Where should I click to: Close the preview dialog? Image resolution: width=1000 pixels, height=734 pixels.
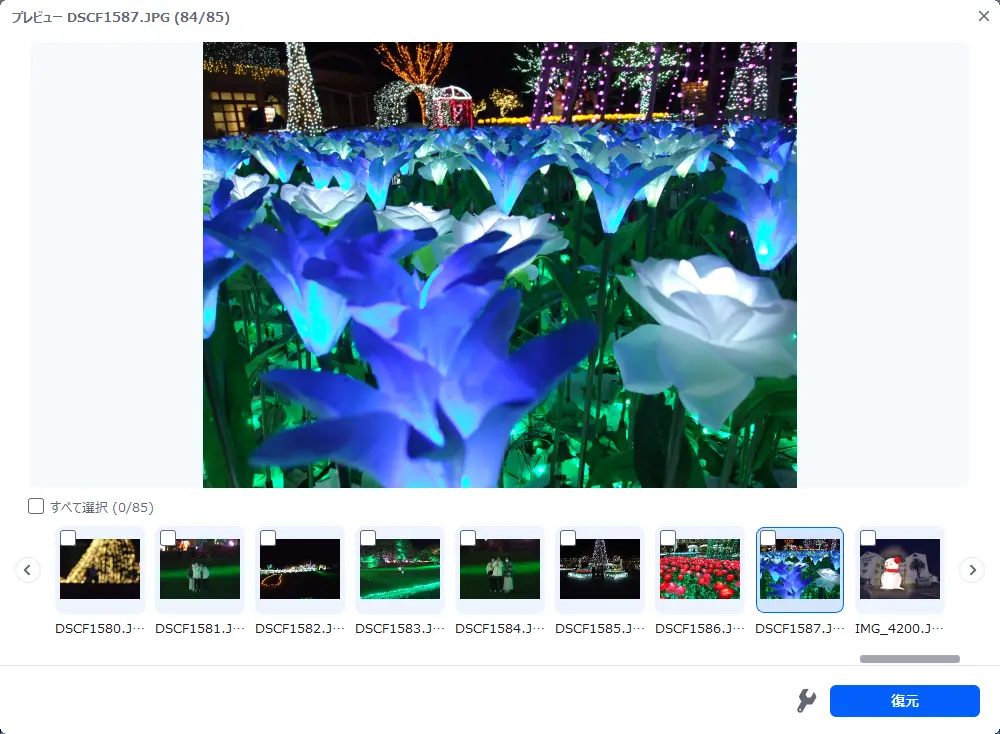[x=983, y=17]
